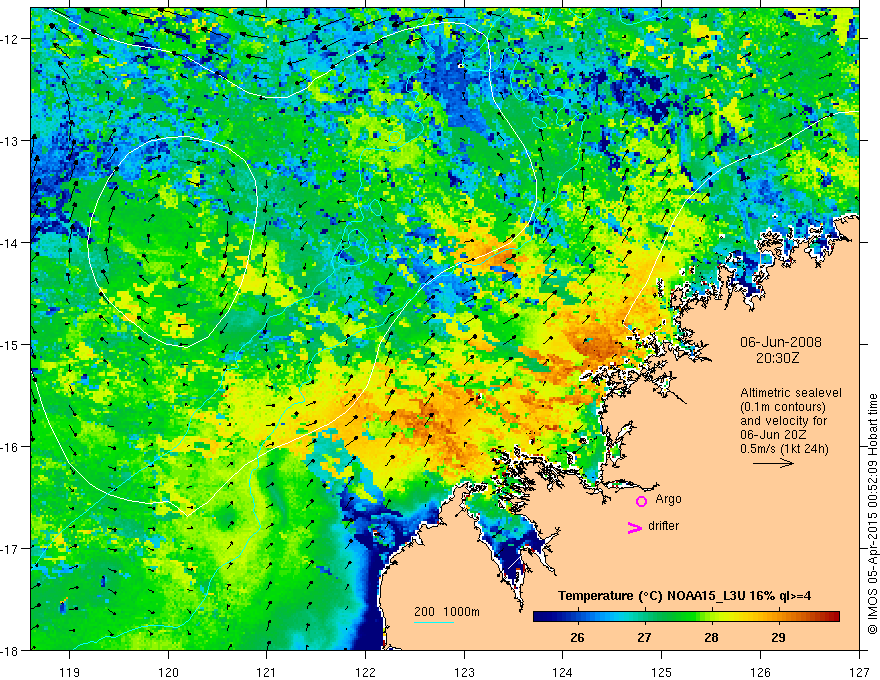The width and height of the screenshot is (880, 680).
Task: Click the '06-Jun-2008' date label
Action: [781, 342]
